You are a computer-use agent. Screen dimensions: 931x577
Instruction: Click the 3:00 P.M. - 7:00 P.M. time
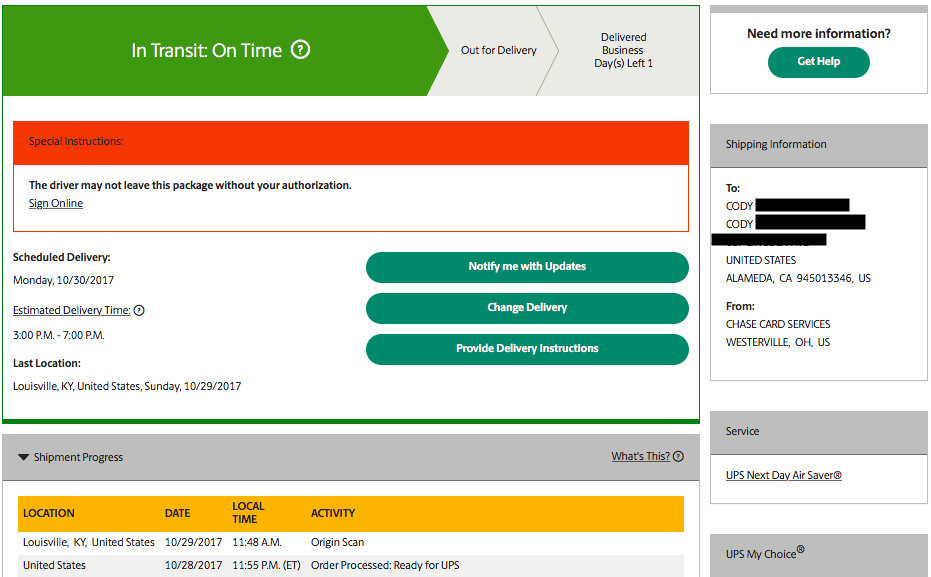[59, 335]
